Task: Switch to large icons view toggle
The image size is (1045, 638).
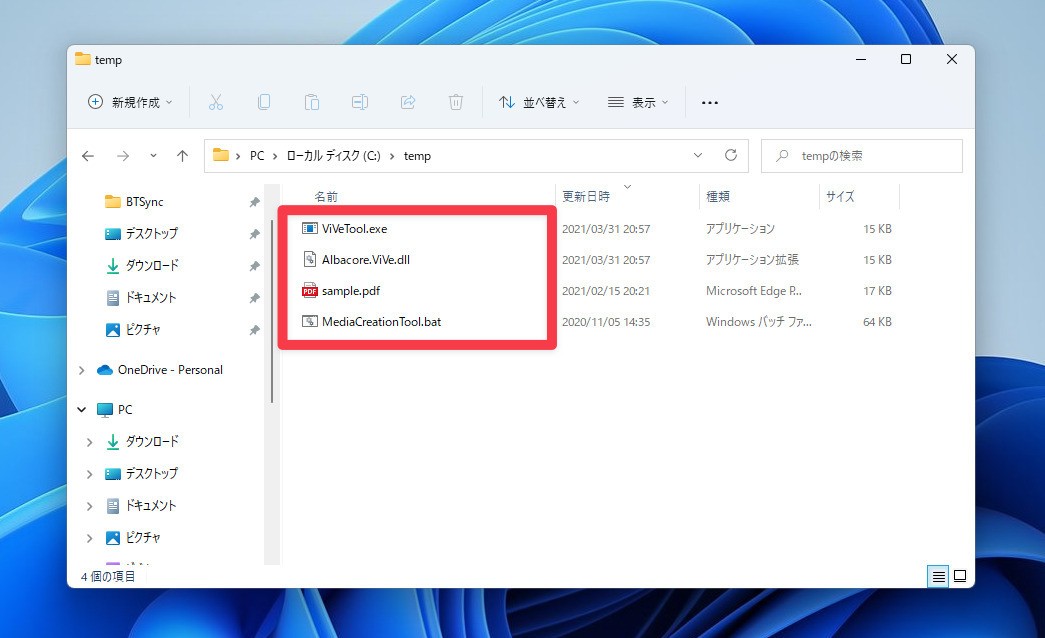Action: pyautogui.click(x=960, y=576)
